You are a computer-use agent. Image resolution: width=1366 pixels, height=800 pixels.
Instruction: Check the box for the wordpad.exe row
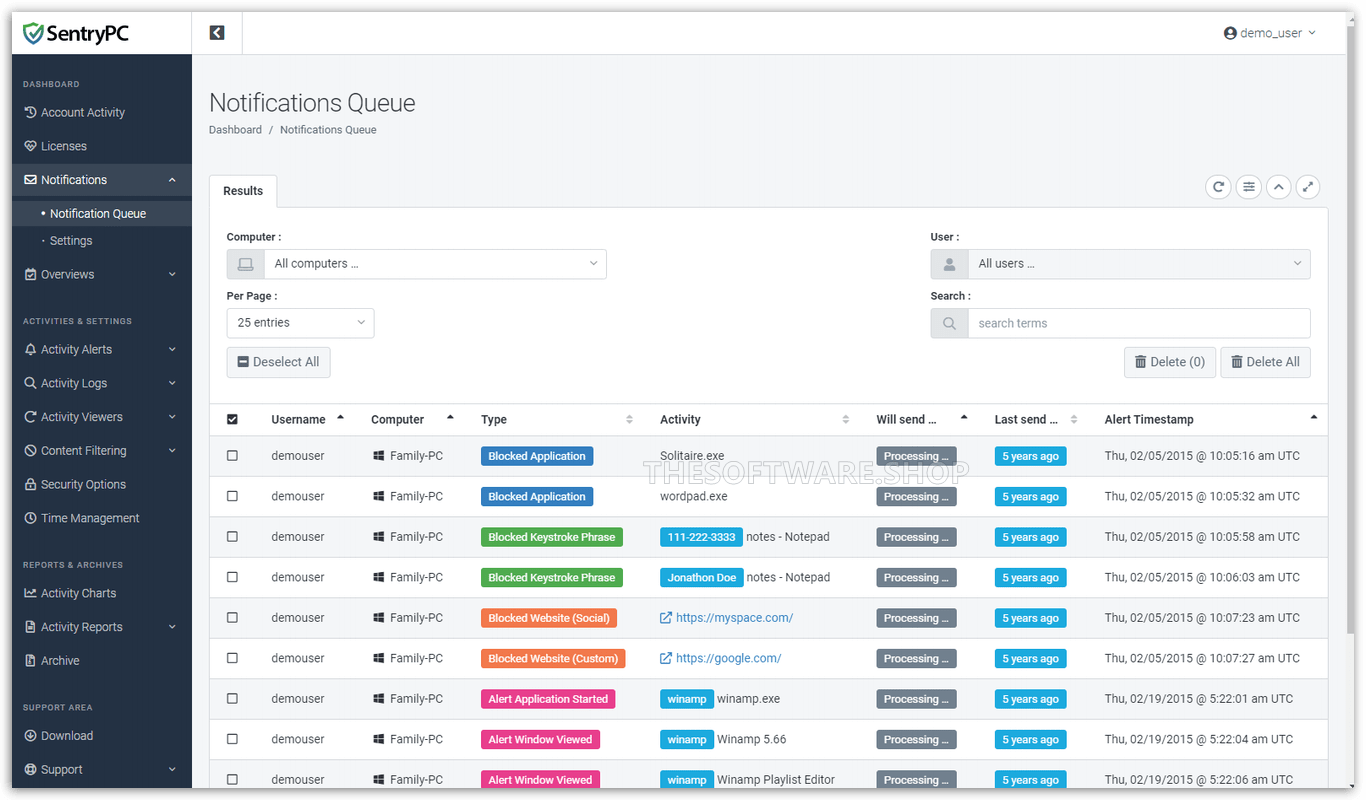(x=233, y=496)
